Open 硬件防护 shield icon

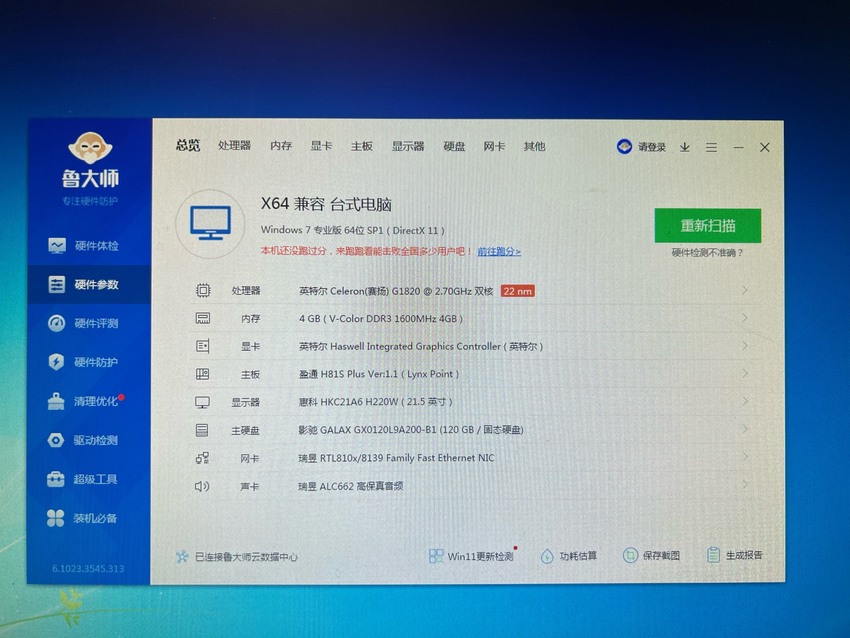pos(56,362)
